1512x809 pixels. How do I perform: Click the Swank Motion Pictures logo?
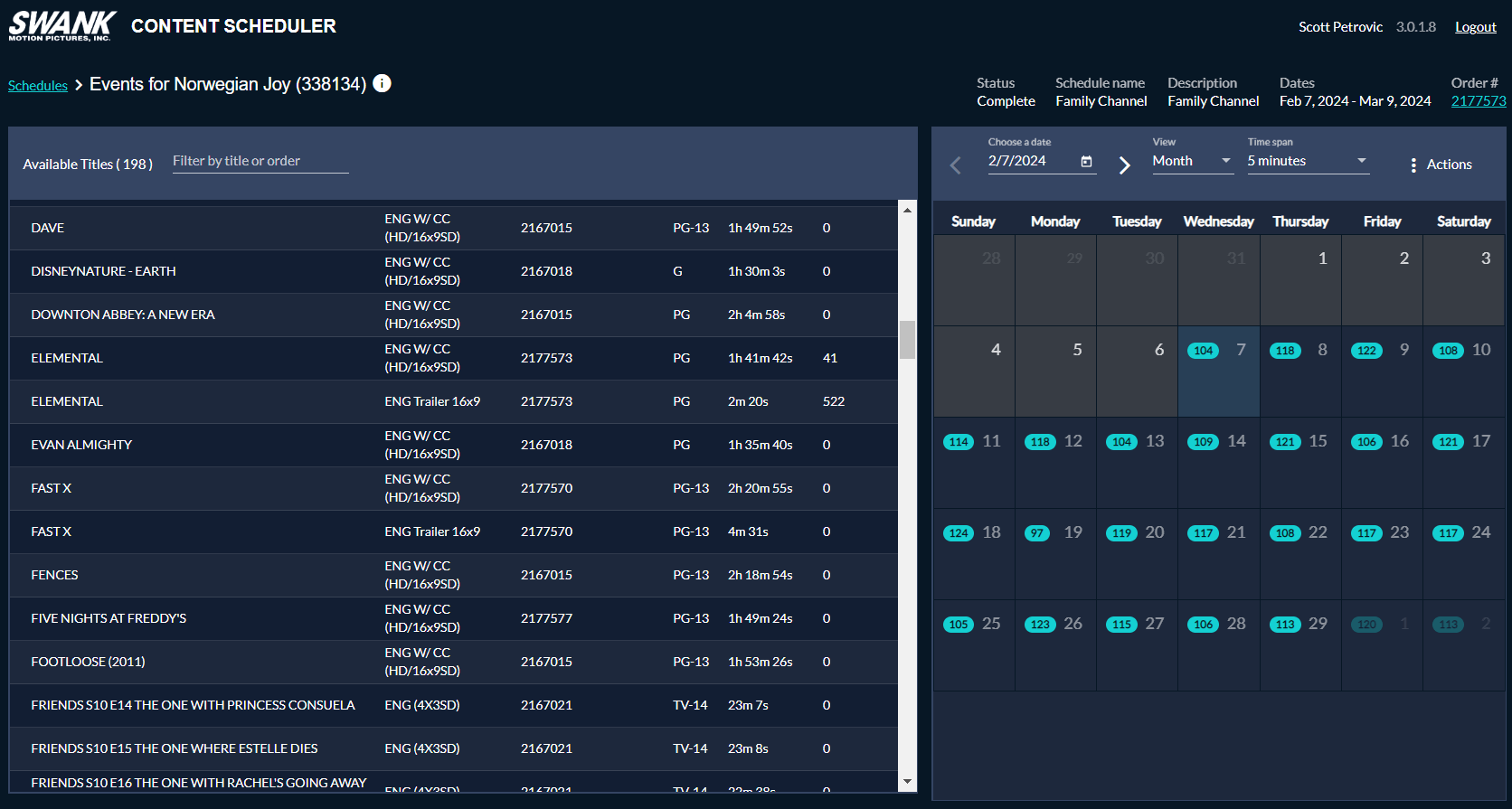(x=61, y=26)
